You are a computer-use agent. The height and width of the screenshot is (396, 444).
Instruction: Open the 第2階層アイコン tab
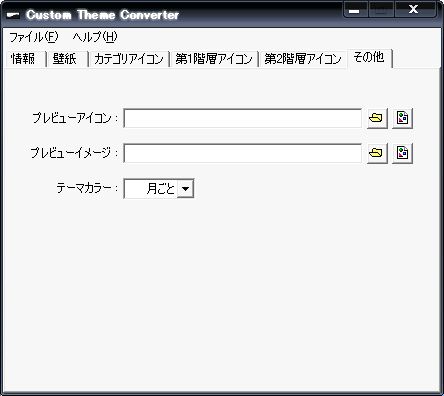303,59
